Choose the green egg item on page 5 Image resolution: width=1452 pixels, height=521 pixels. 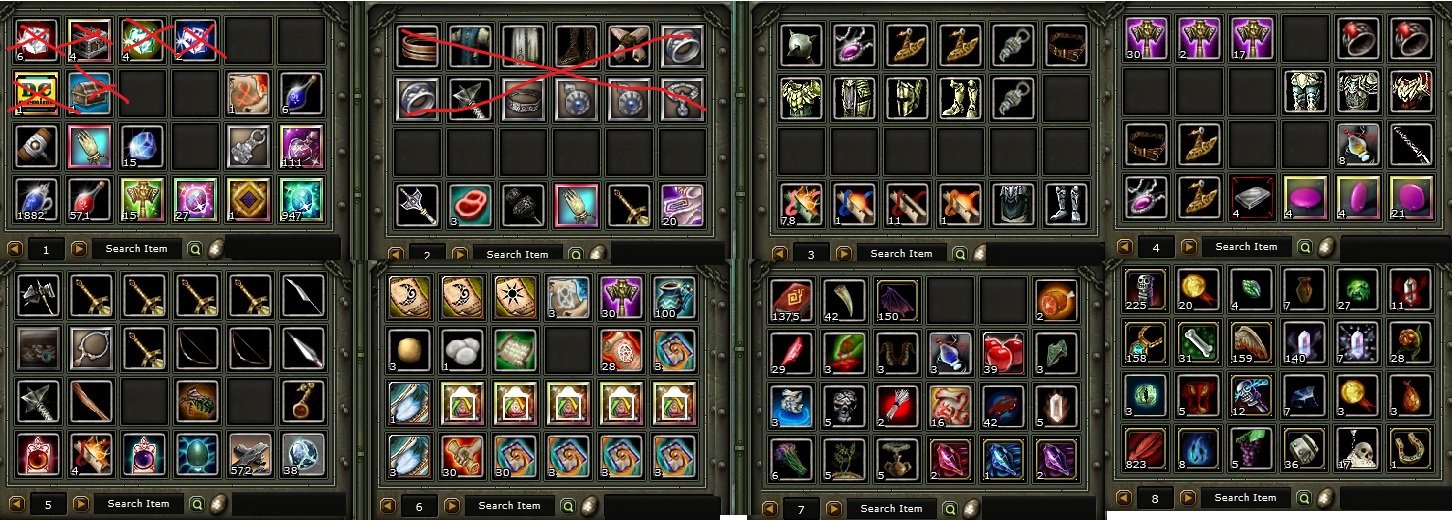point(196,453)
